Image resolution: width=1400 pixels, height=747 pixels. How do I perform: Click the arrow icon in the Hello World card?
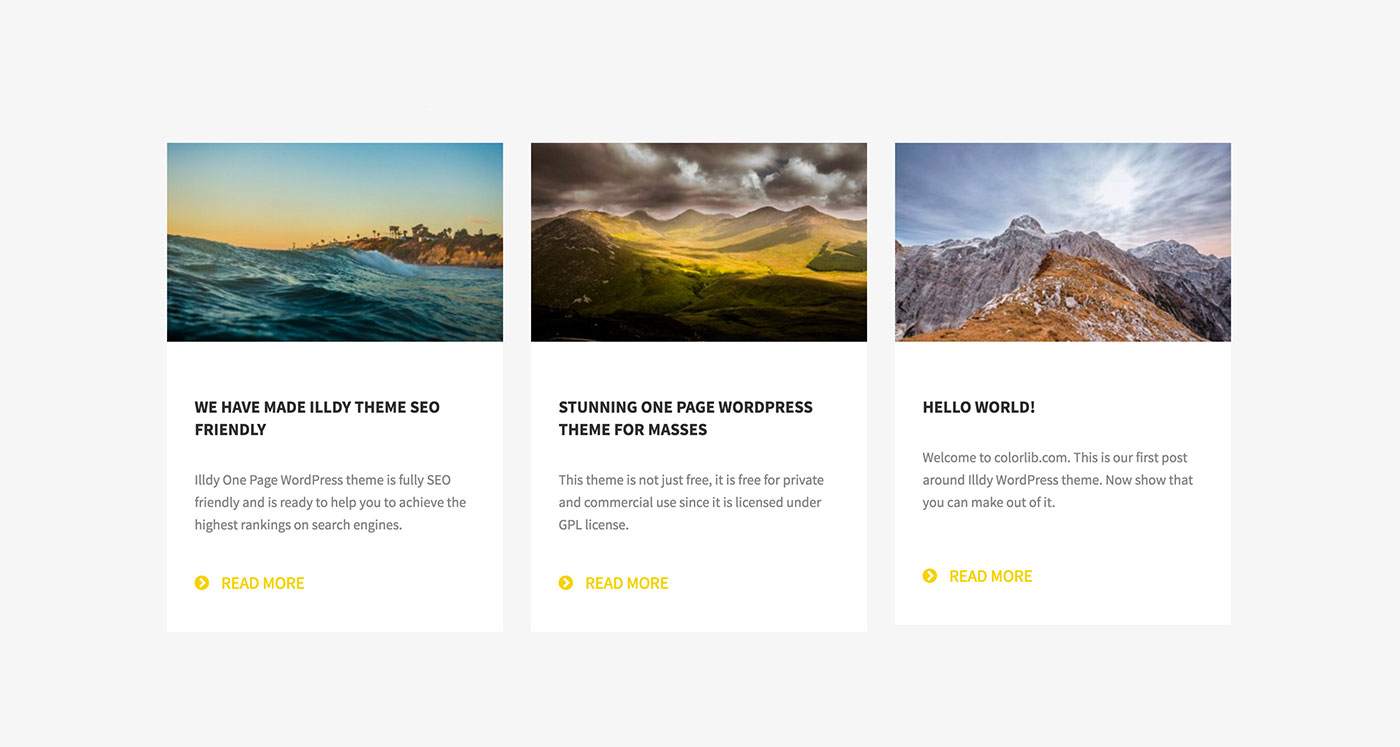click(930, 576)
